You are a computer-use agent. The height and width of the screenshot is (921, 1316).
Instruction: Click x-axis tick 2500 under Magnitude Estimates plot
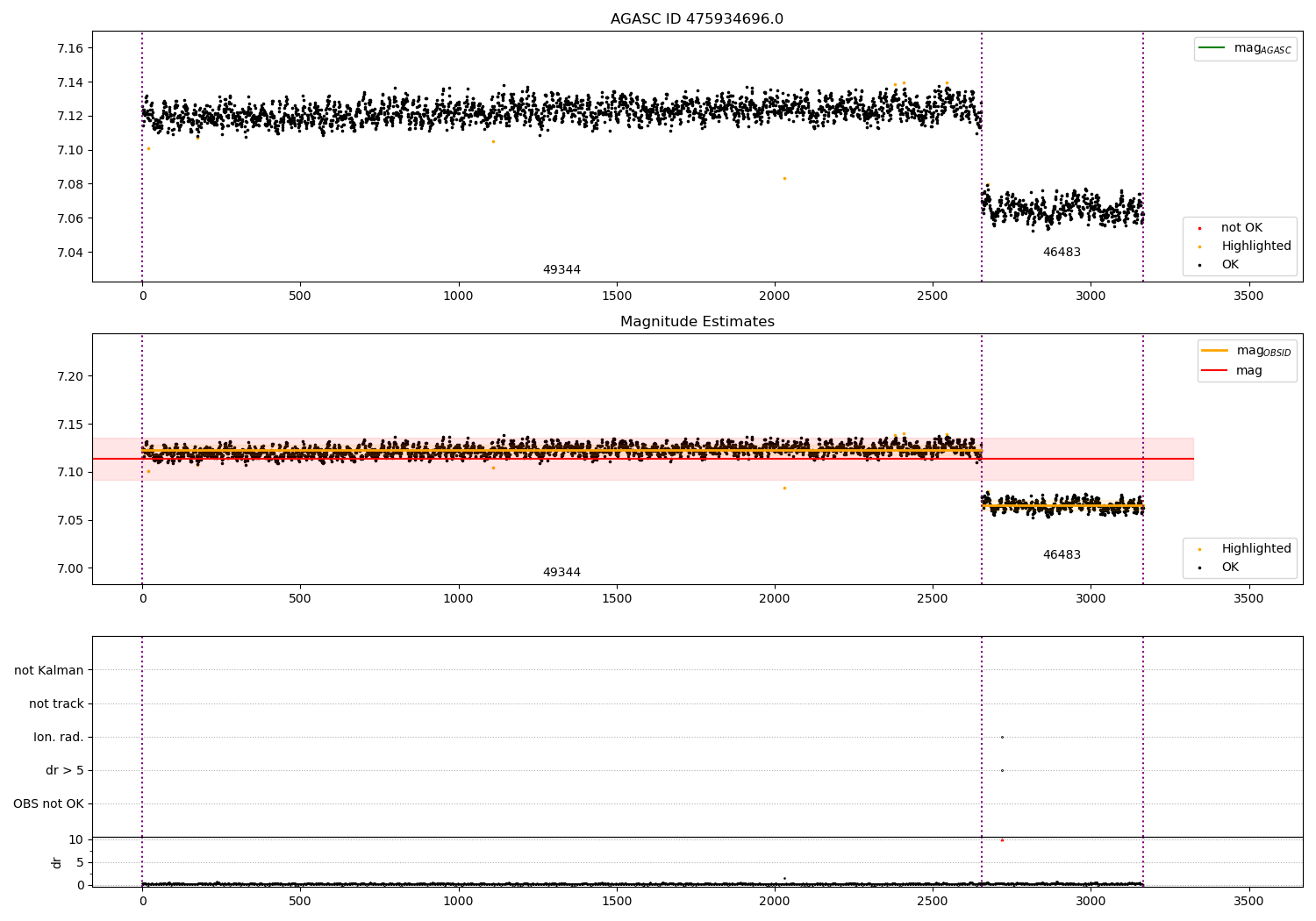[x=933, y=599]
